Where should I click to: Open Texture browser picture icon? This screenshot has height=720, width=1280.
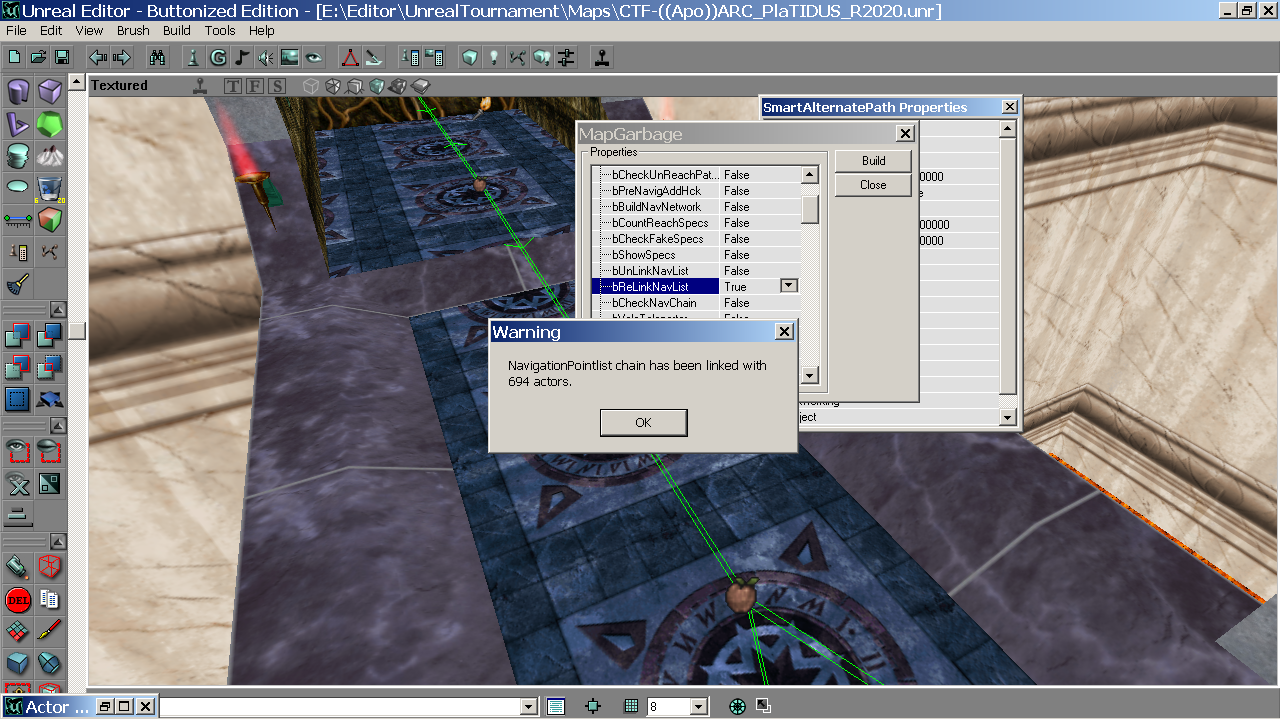point(290,57)
